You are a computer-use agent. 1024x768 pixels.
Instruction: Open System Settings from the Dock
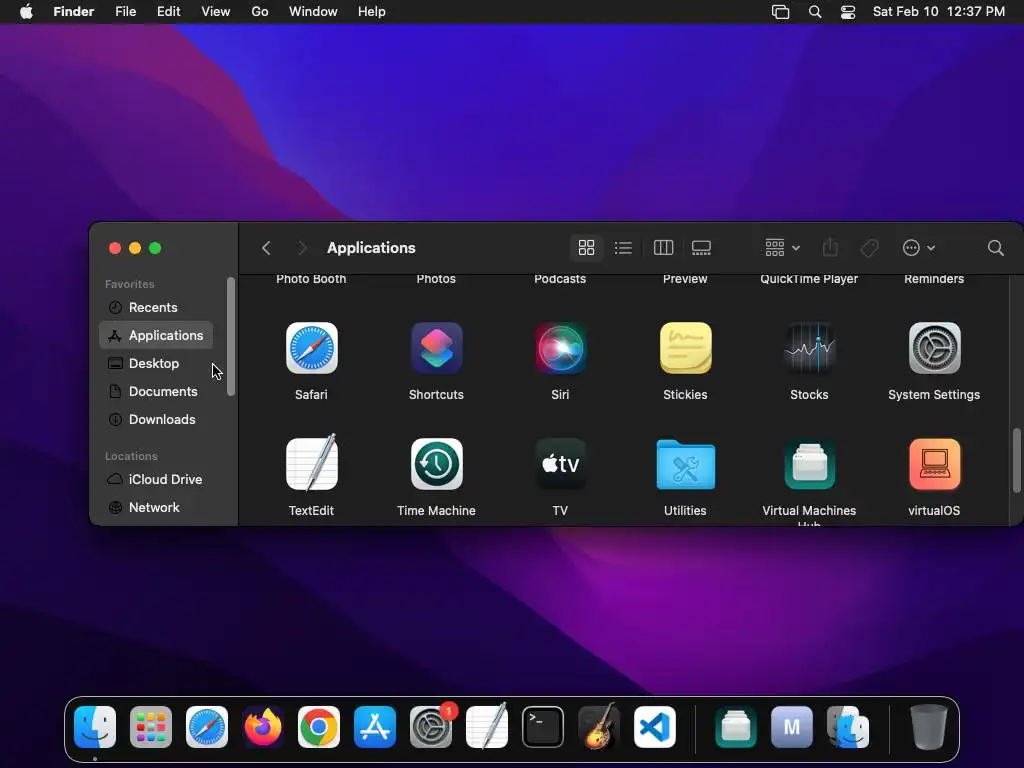pos(431,727)
